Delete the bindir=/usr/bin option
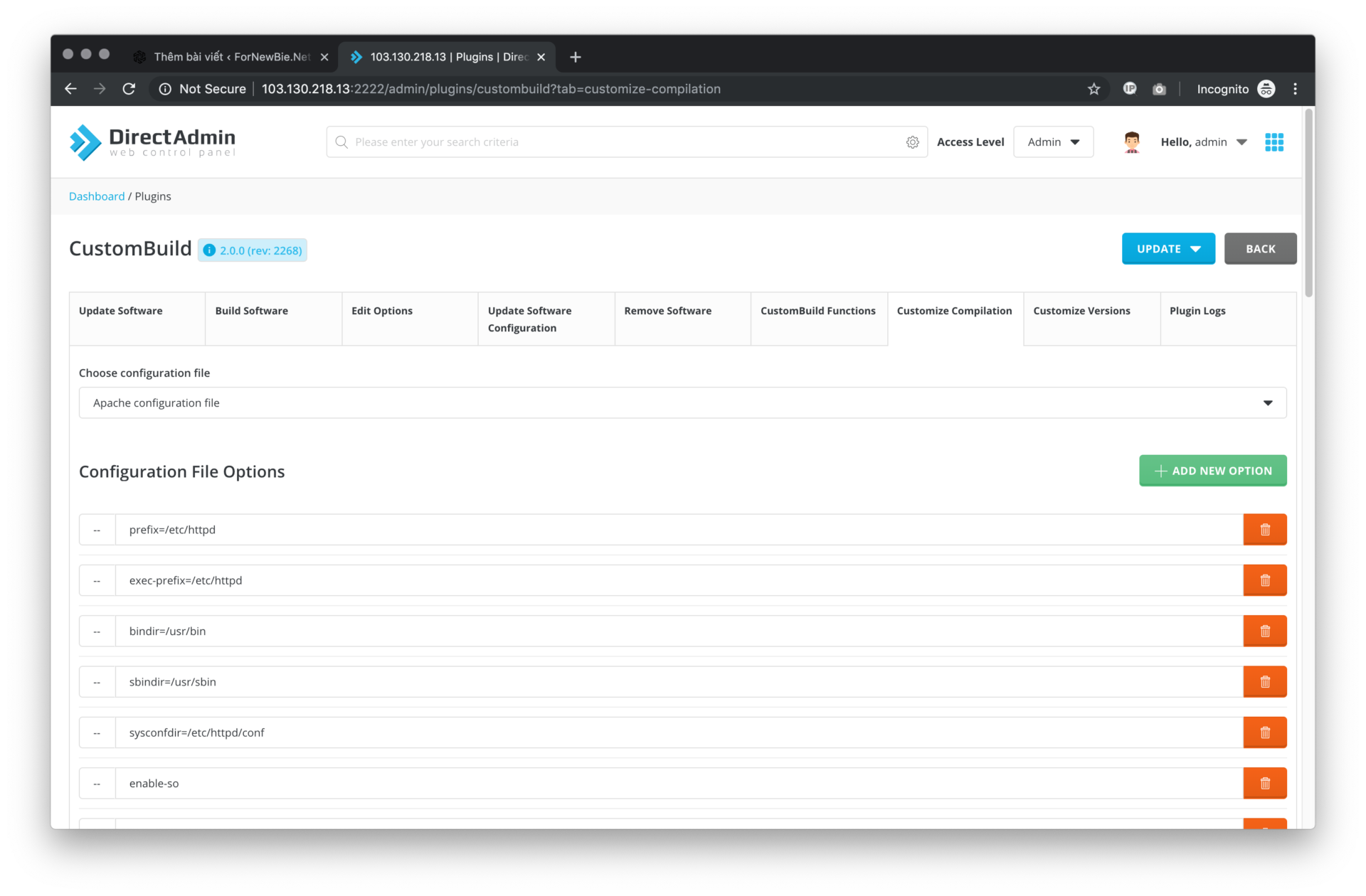 coord(1265,631)
